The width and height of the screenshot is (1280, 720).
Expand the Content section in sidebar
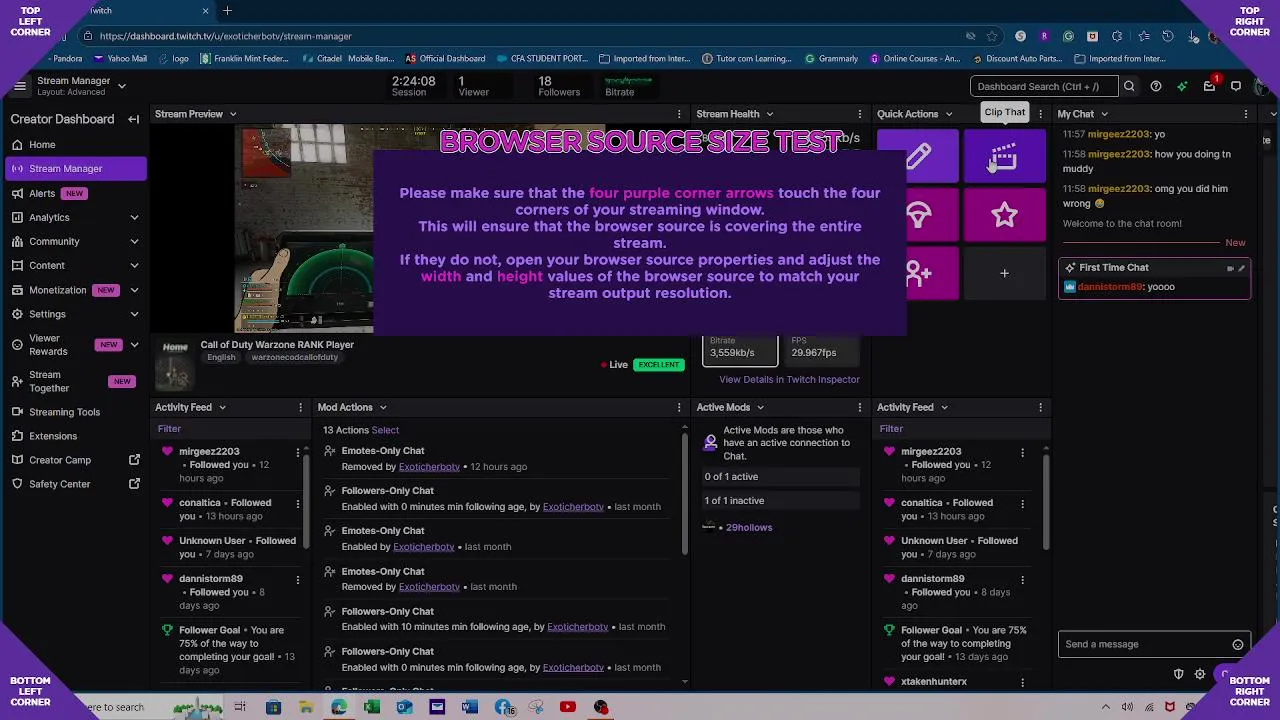(134, 265)
